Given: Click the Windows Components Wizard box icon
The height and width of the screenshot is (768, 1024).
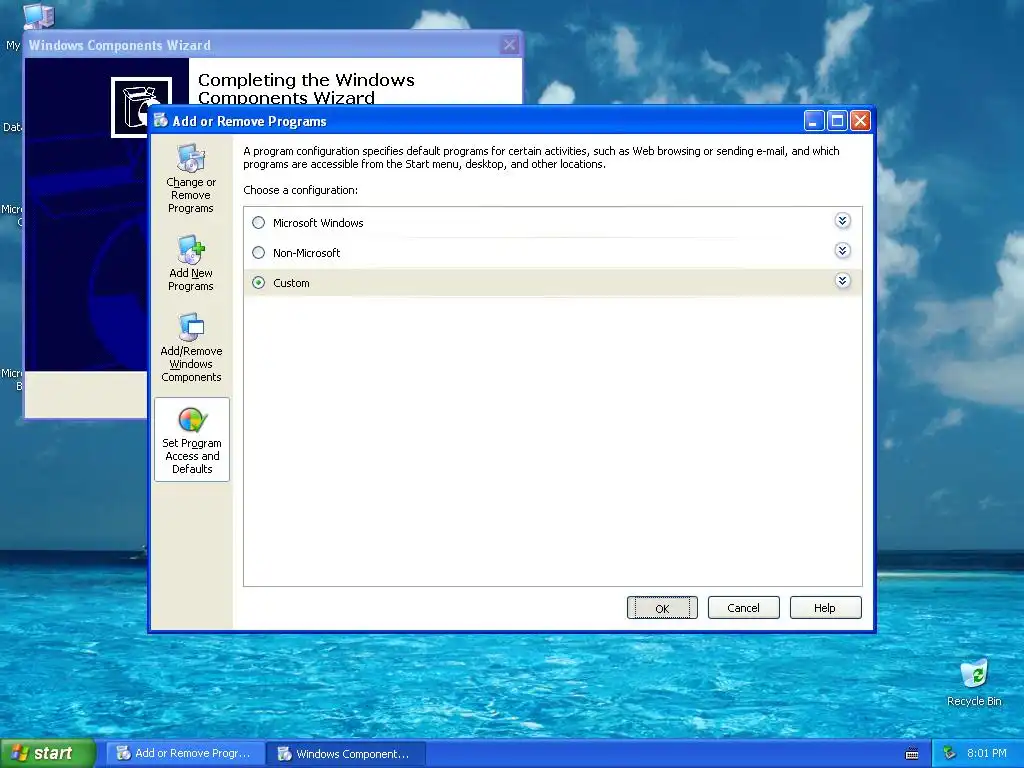Looking at the screenshot, I should [141, 107].
